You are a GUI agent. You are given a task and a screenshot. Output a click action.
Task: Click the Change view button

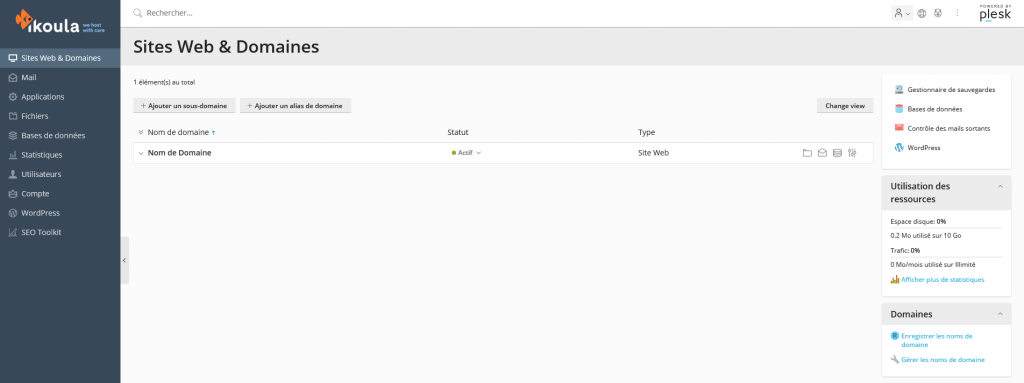(x=845, y=106)
